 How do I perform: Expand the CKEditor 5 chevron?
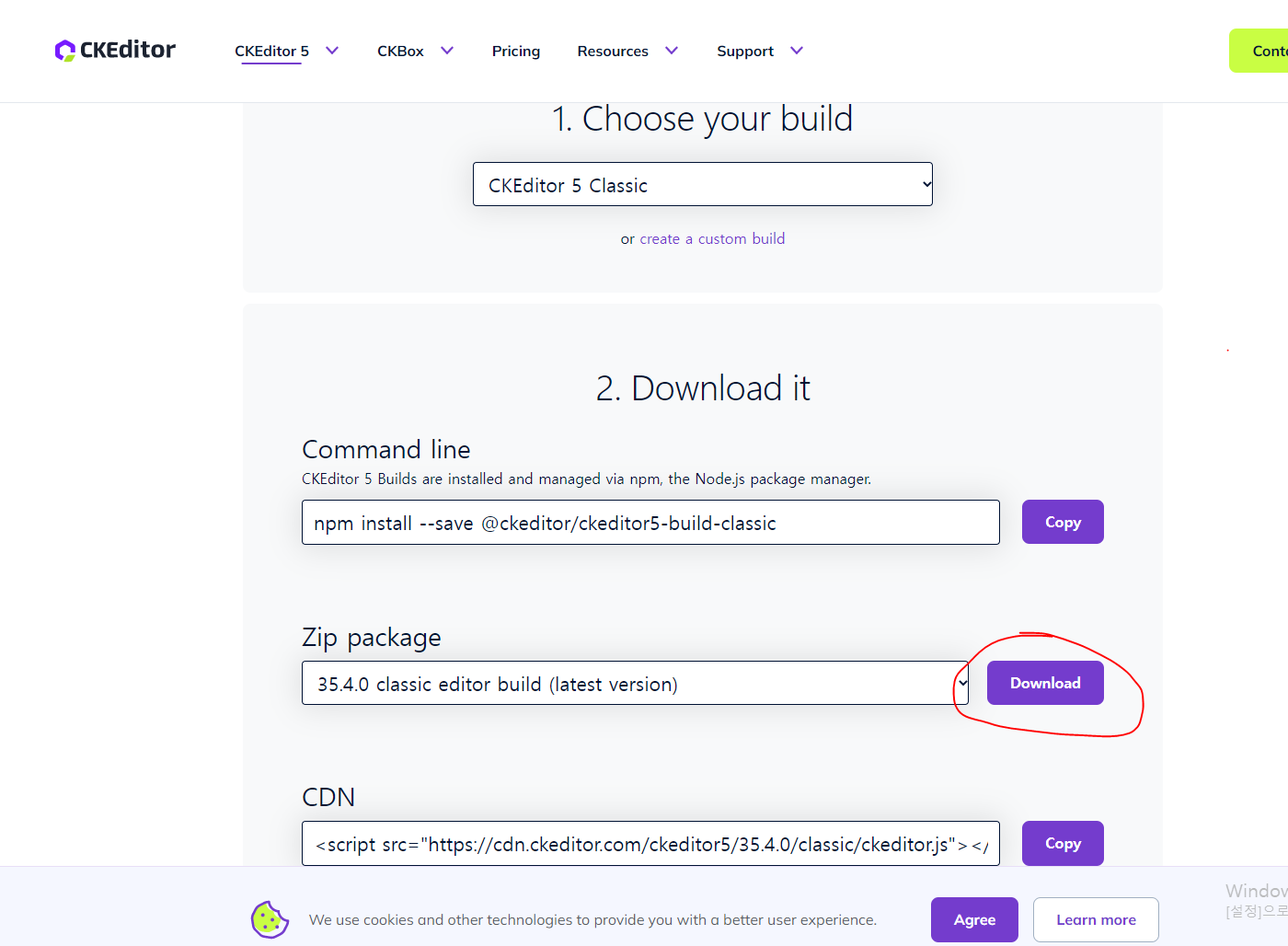click(332, 51)
